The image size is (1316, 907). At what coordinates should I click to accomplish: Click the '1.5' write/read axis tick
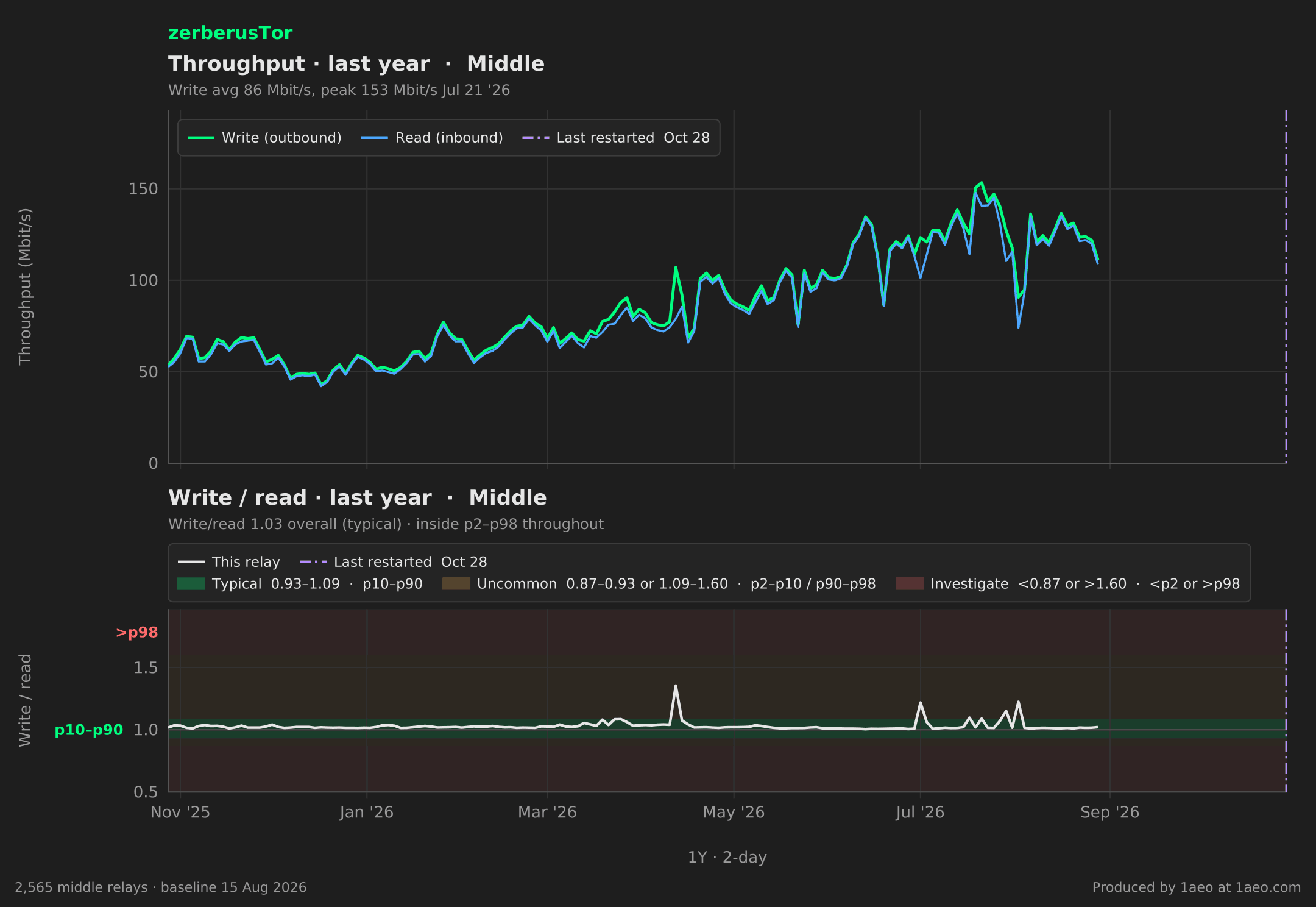tap(146, 667)
